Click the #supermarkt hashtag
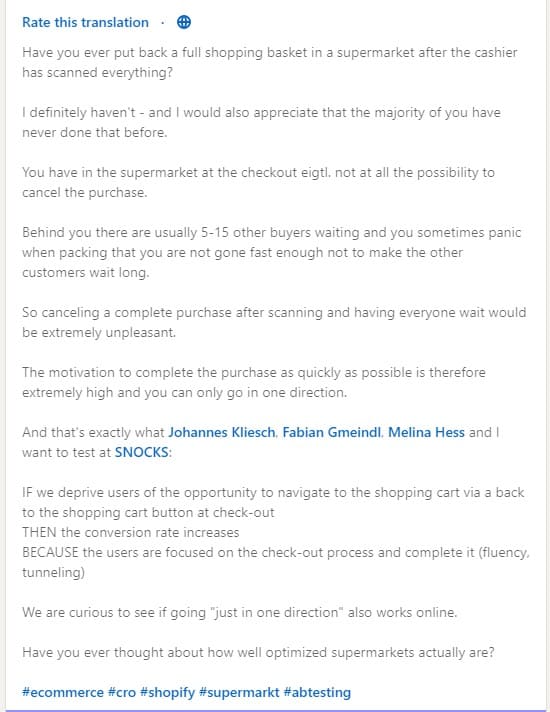 [239, 692]
